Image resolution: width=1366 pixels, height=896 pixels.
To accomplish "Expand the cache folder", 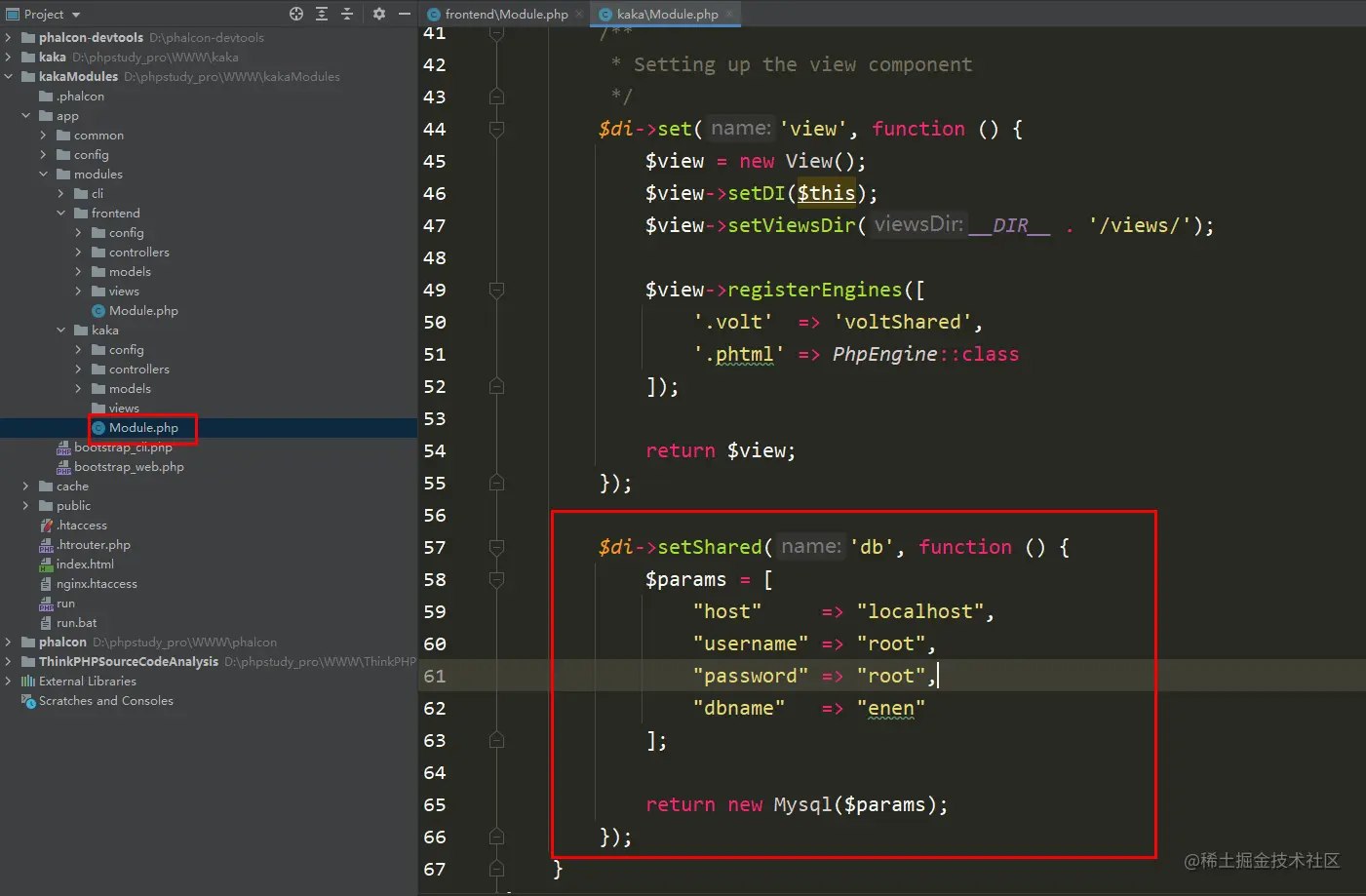I will pyautogui.click(x=26, y=487).
